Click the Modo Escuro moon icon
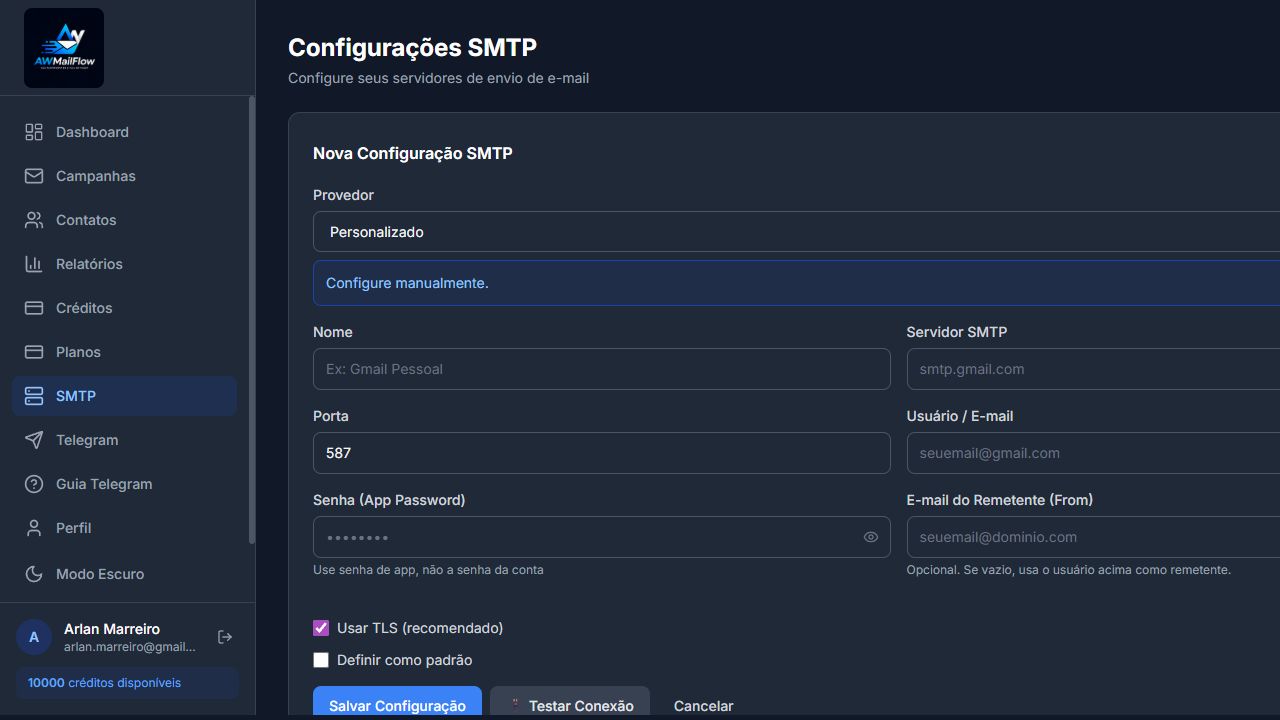Image resolution: width=1280 pixels, height=720 pixels. [x=34, y=574]
